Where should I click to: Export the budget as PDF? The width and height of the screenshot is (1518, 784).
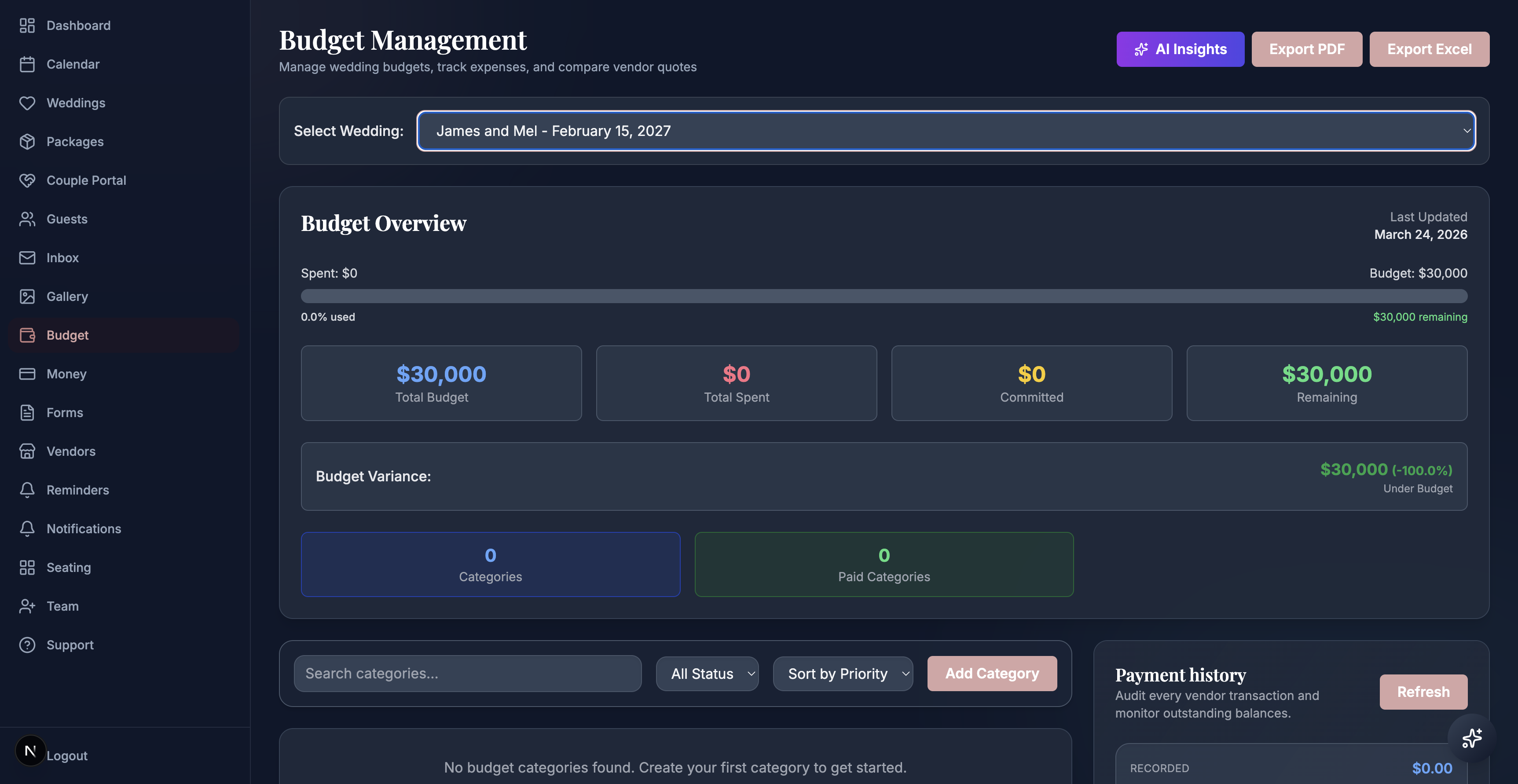(x=1306, y=49)
